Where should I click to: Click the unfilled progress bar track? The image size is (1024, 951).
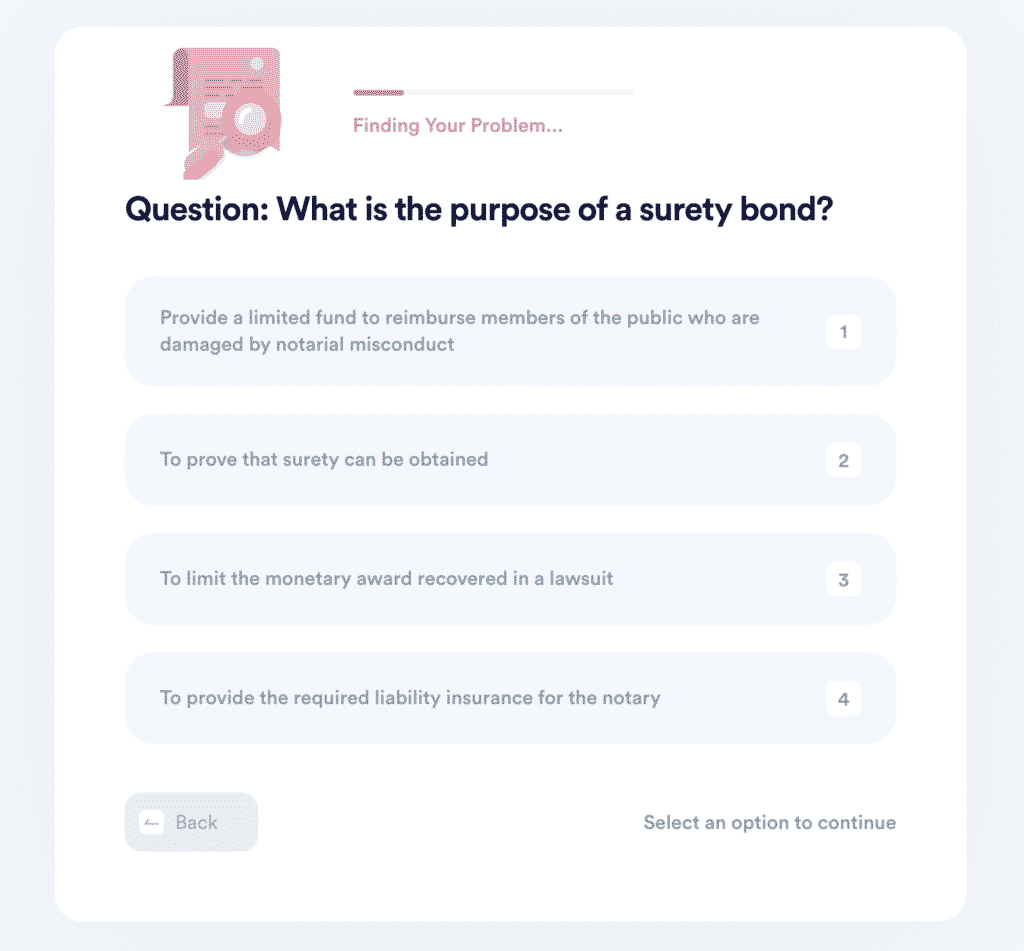click(x=519, y=93)
